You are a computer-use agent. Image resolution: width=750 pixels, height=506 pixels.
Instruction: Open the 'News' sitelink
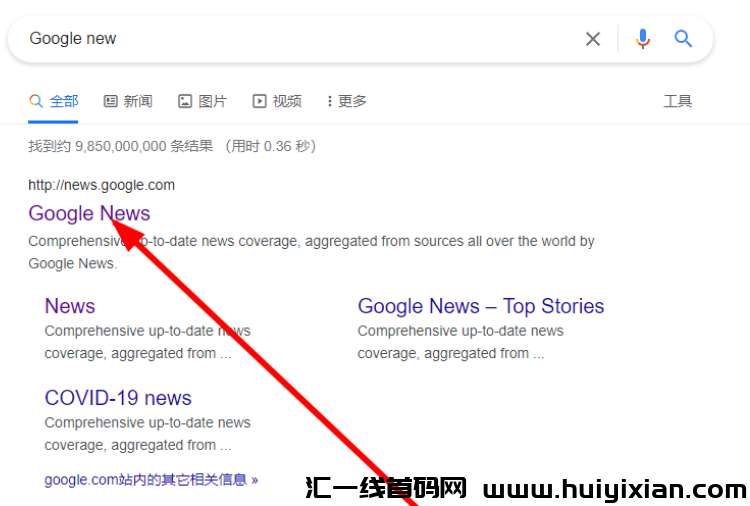pos(70,306)
